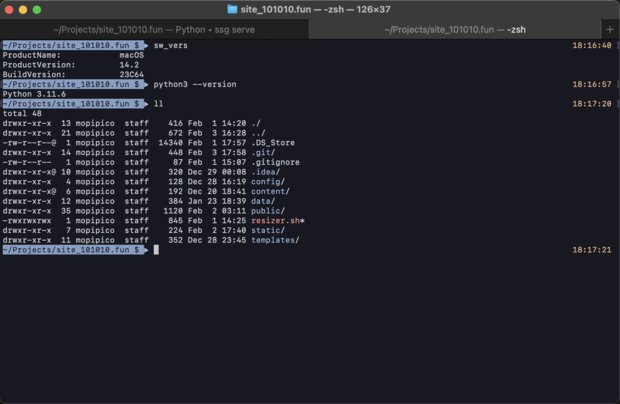Click the resizer.sh executable name
Screen dimensions: 620x404
coord(278,221)
